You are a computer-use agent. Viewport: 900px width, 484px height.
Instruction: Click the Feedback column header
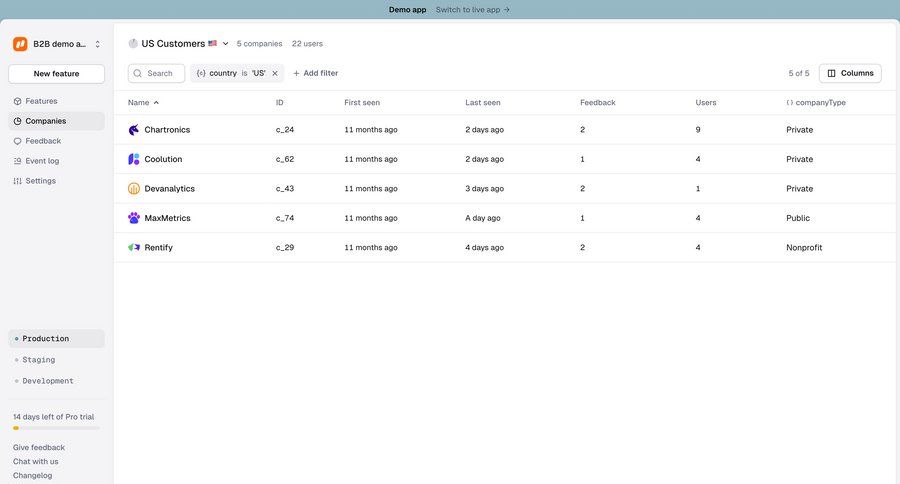pyautogui.click(x=598, y=103)
